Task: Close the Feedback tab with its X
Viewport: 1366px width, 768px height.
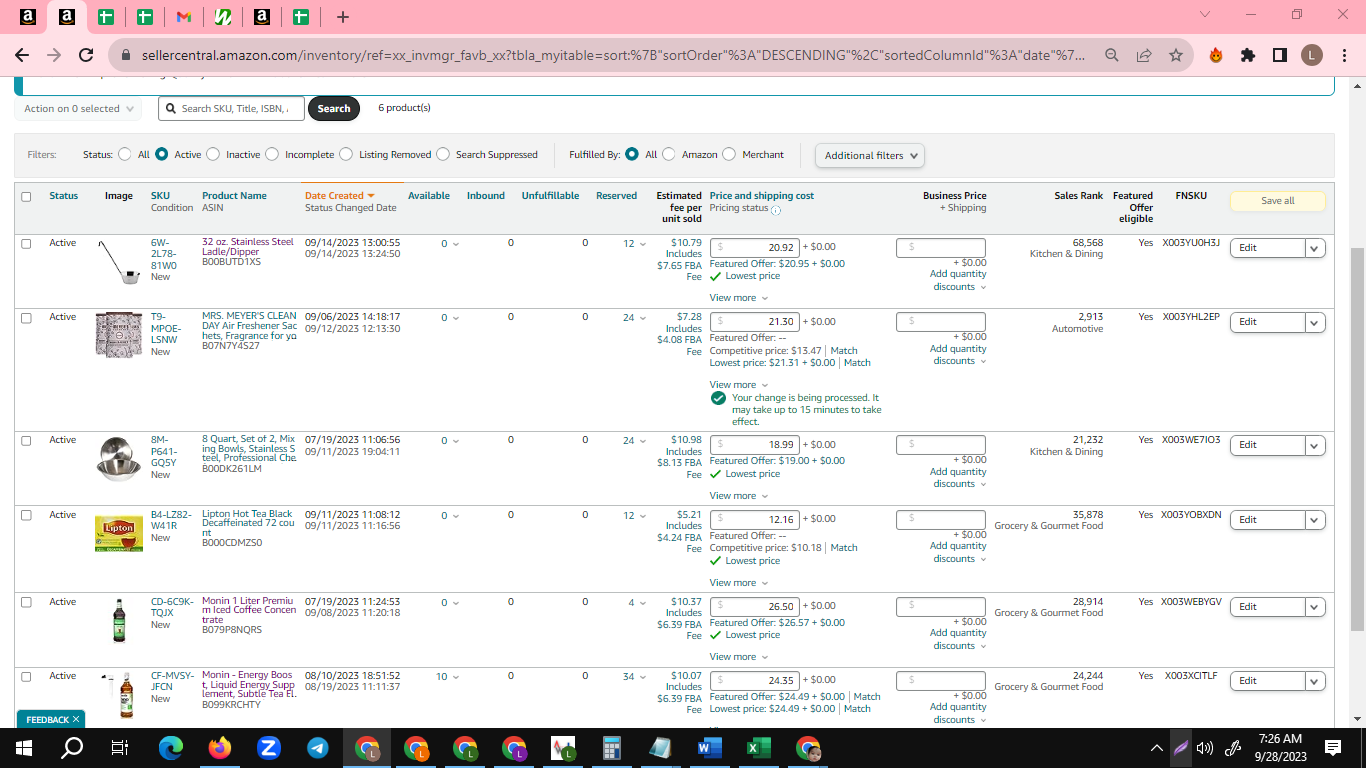Action: [76, 719]
